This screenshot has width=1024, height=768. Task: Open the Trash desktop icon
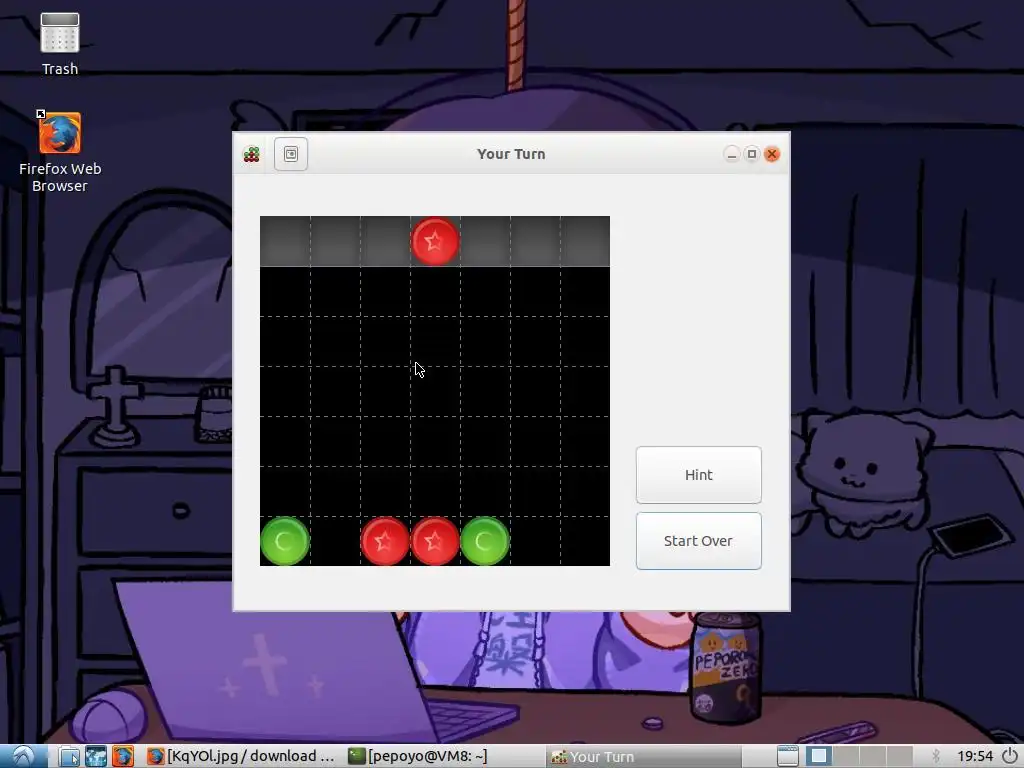pyautogui.click(x=59, y=44)
